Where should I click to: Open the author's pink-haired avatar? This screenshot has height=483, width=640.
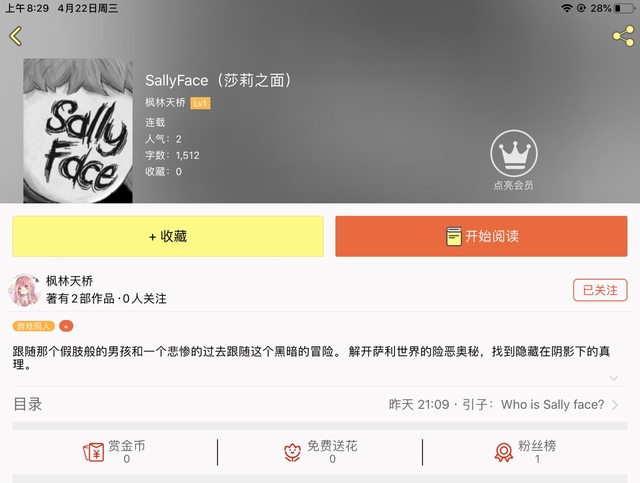pos(24,290)
